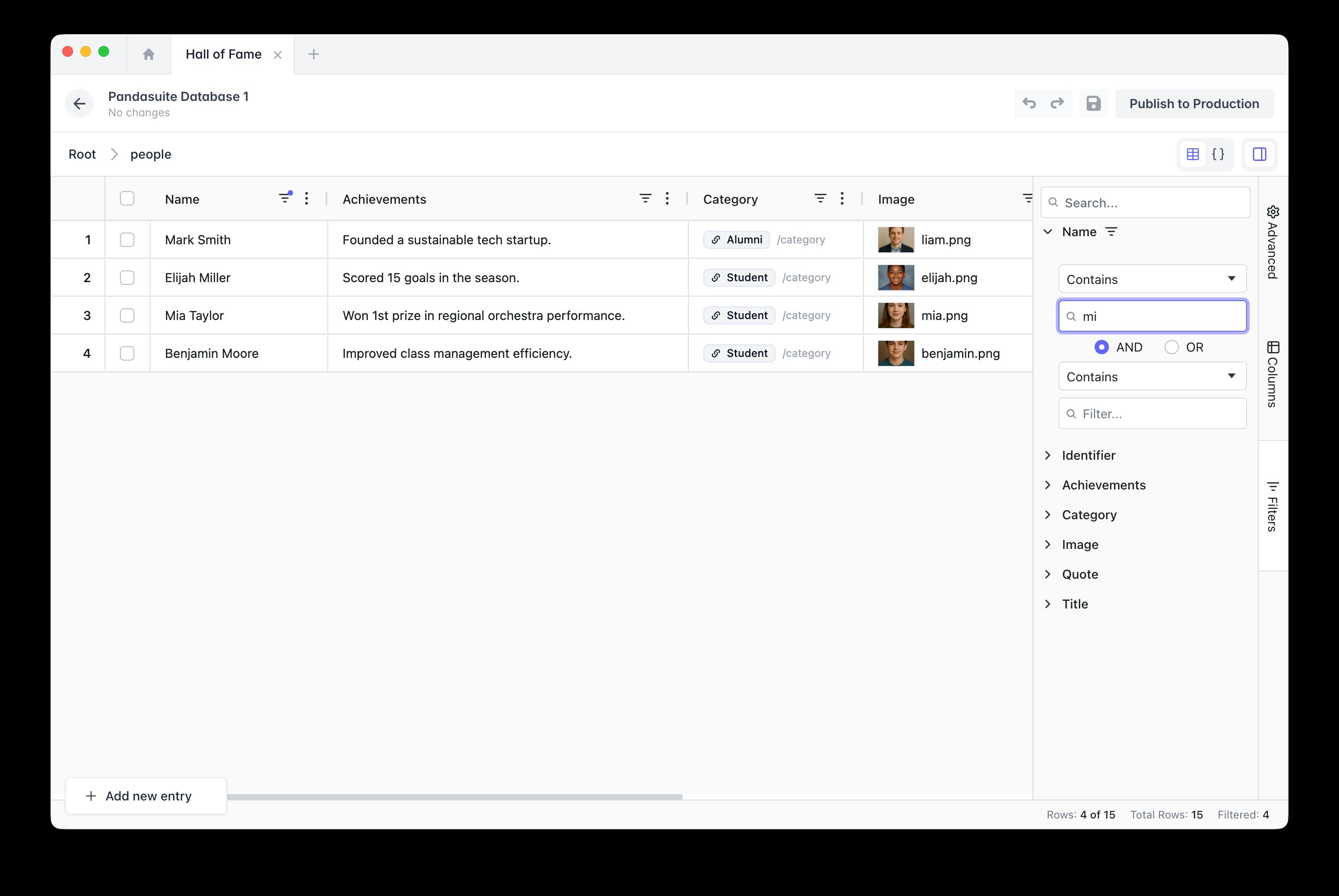Click the save icon
Image resolution: width=1339 pixels, height=896 pixels.
(x=1093, y=103)
